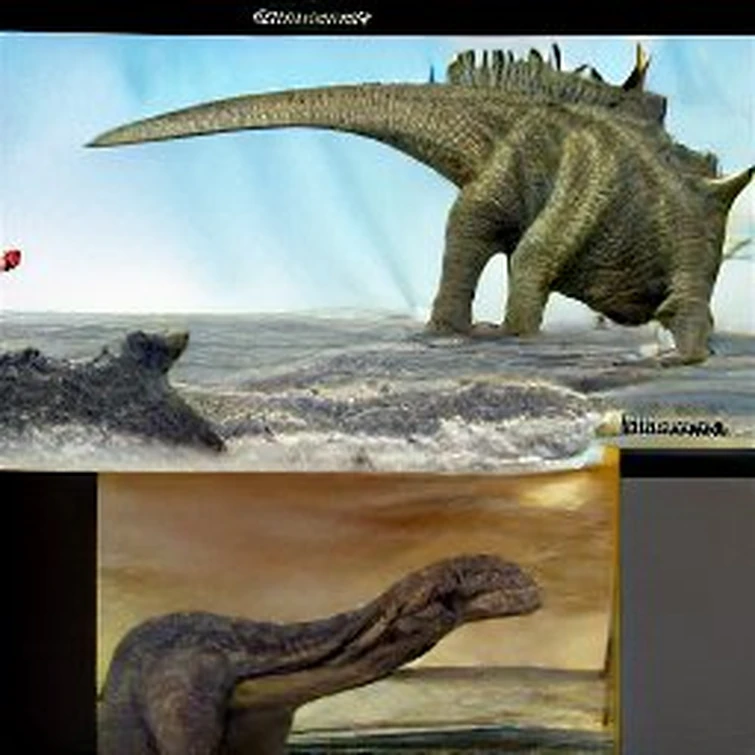Open the spiked green dinosaur picture
Image resolution: width=755 pixels, height=755 pixels.
(x=378, y=250)
